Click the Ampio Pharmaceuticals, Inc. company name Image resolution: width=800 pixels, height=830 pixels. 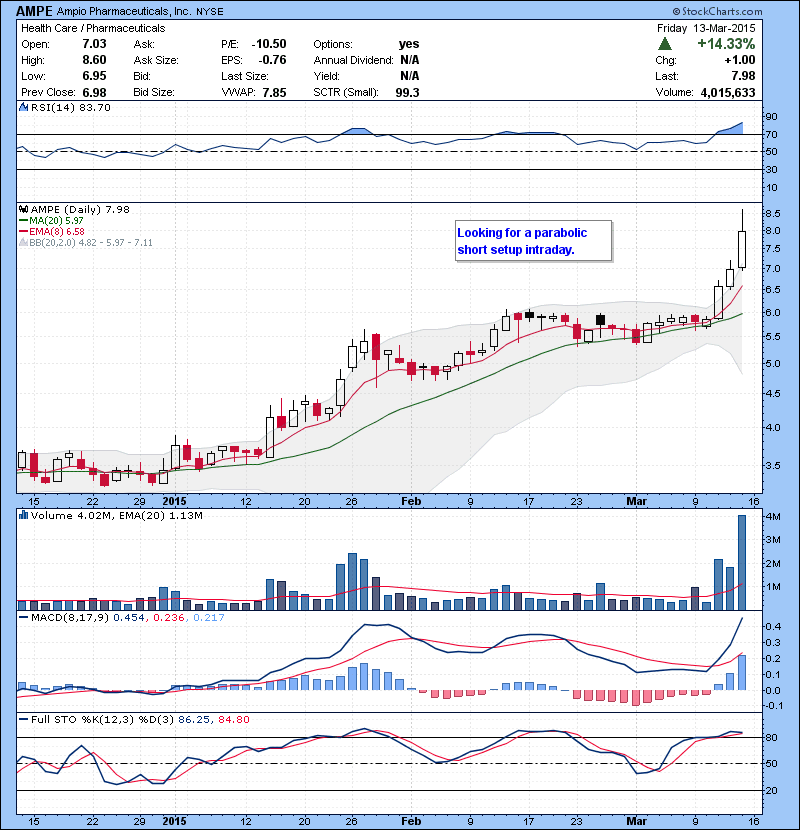(124, 11)
